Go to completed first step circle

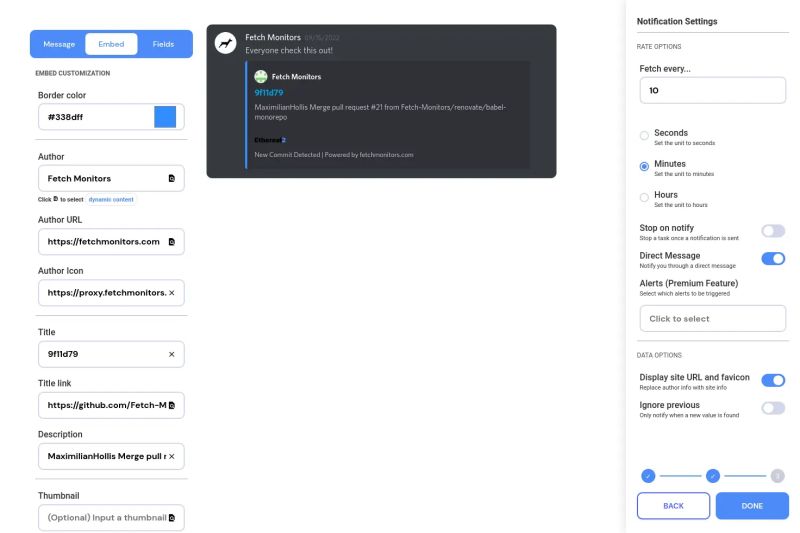(x=648, y=476)
